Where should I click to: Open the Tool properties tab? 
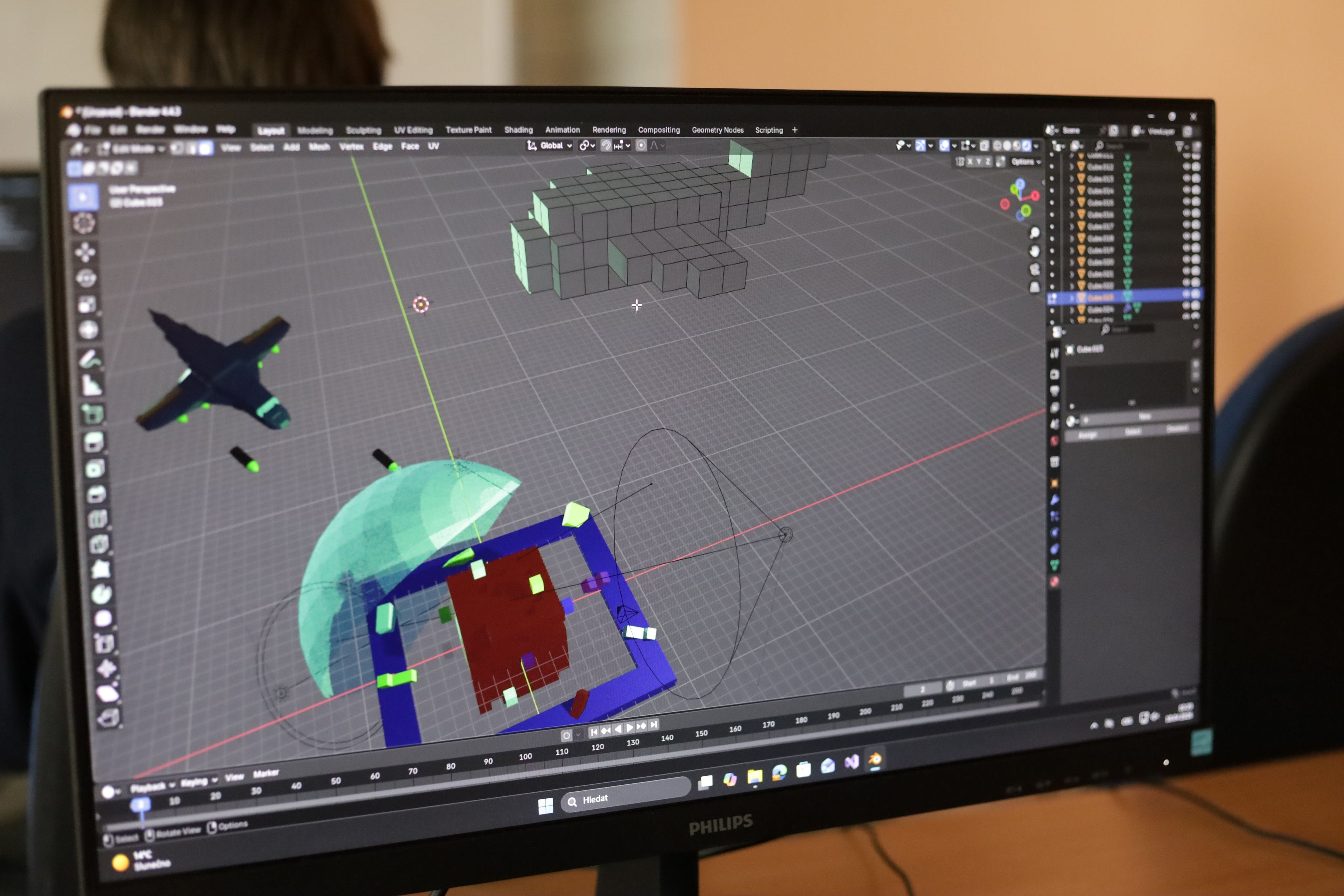[x=1054, y=354]
